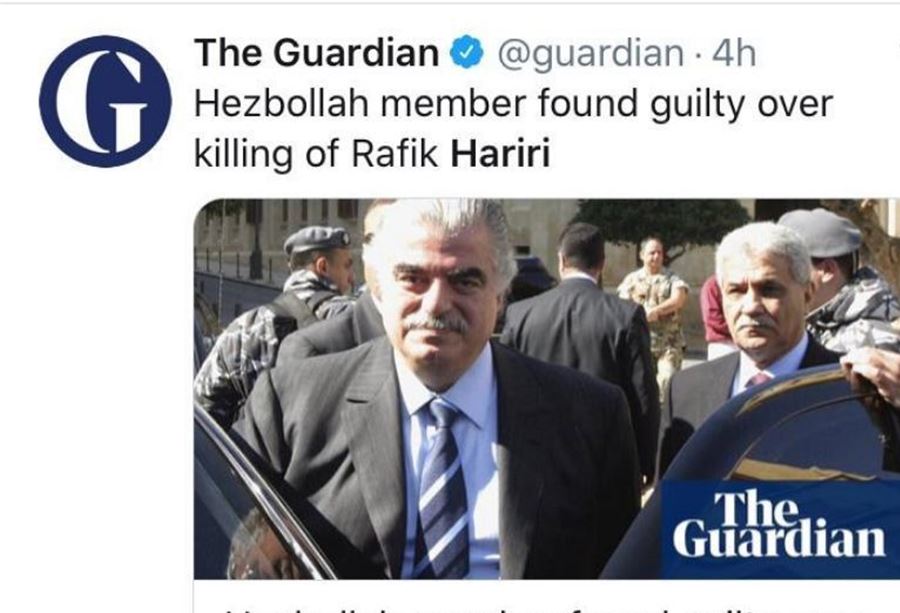Viewport: 900px width, 613px height.
Task: Open The Guardian profile avatar
Action: (x=105, y=101)
